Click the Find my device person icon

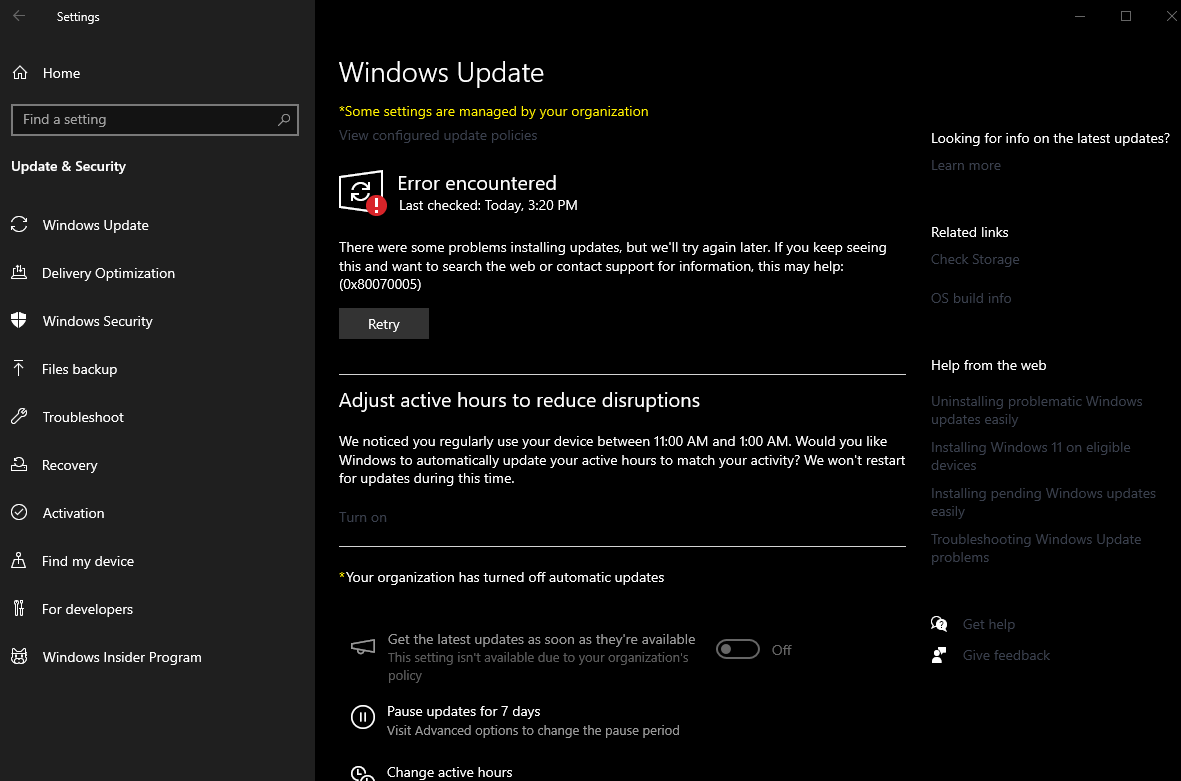(20, 560)
